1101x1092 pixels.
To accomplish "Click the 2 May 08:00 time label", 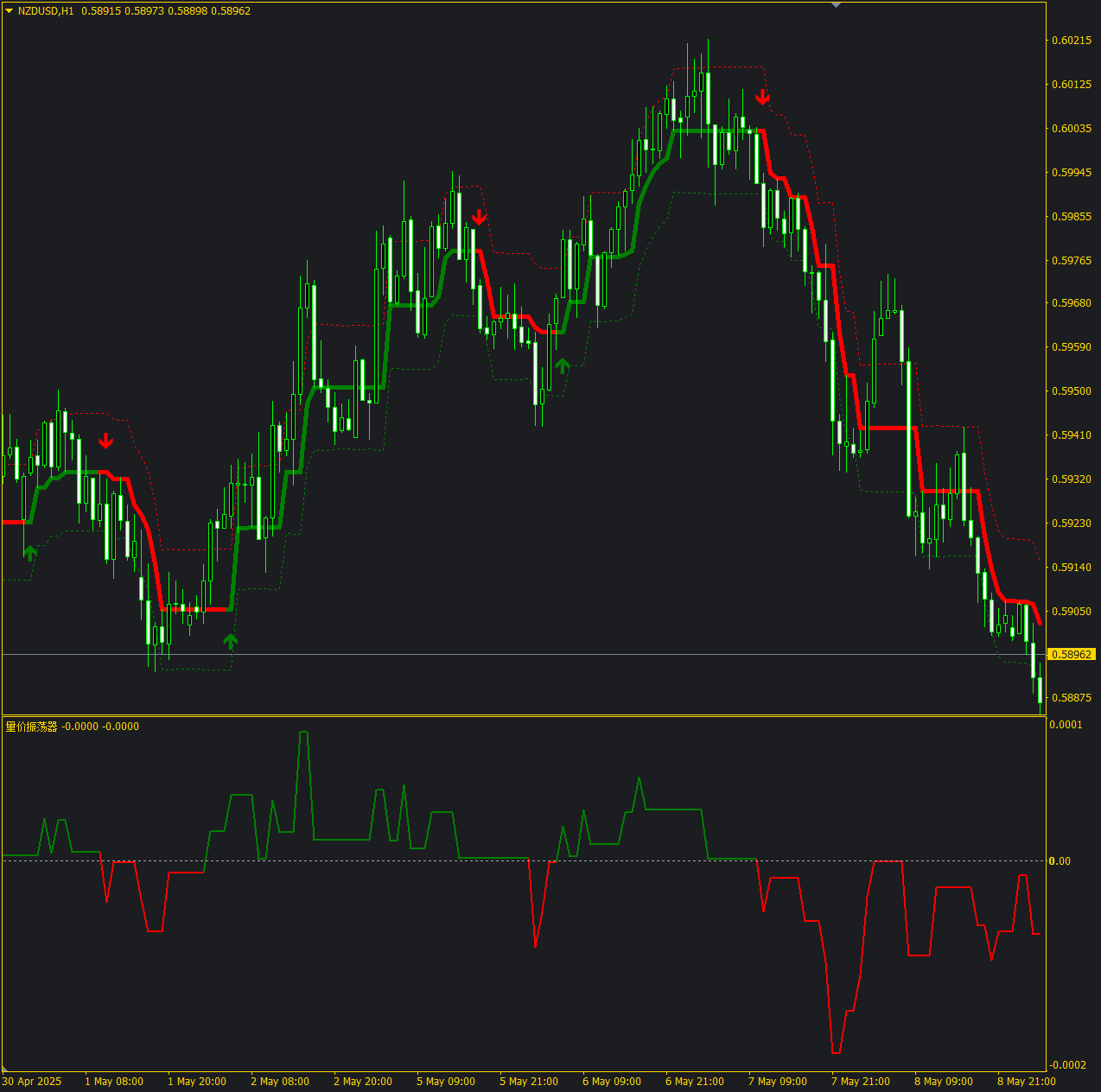I will [x=280, y=1081].
